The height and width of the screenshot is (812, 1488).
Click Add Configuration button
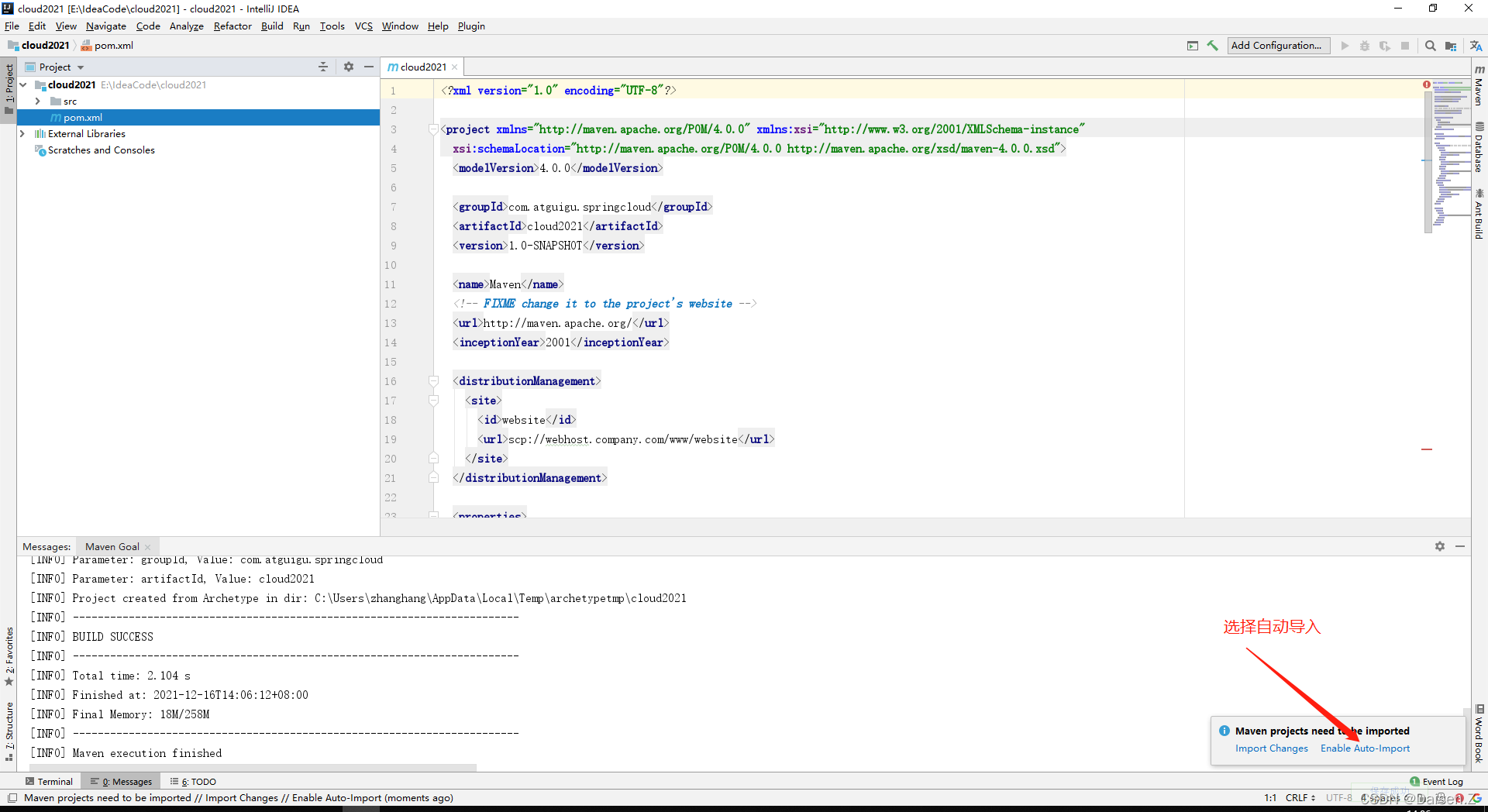[1278, 46]
